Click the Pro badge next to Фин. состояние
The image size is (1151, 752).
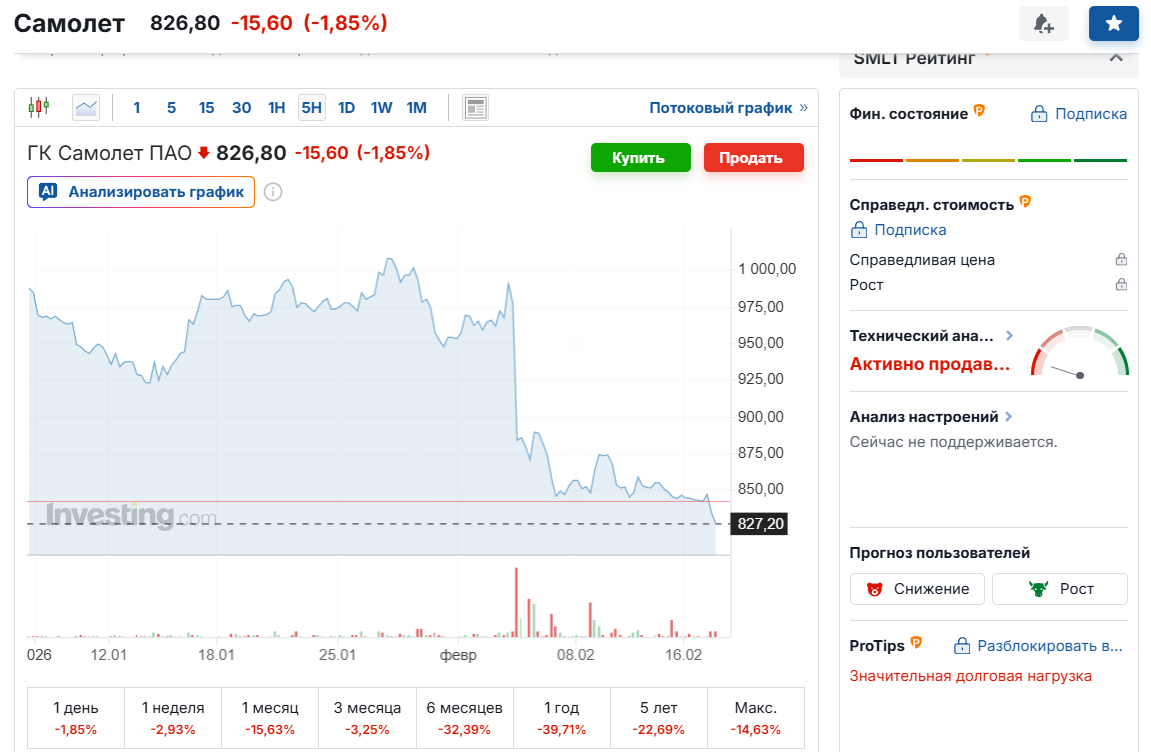coord(979,110)
